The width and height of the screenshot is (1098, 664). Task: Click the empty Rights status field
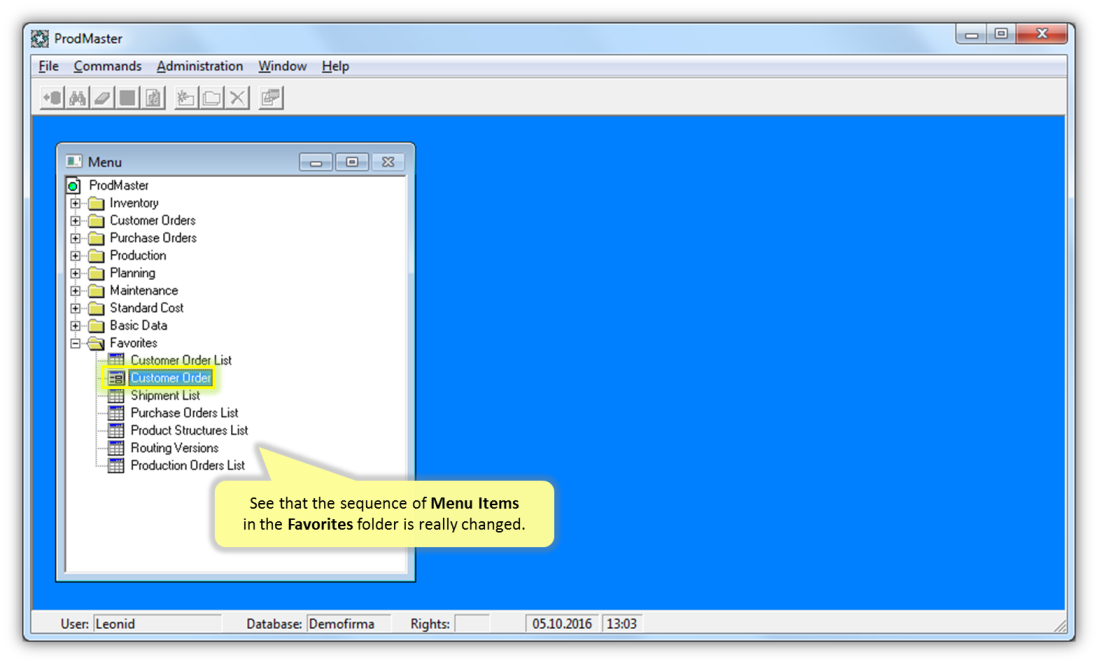[x=471, y=623]
